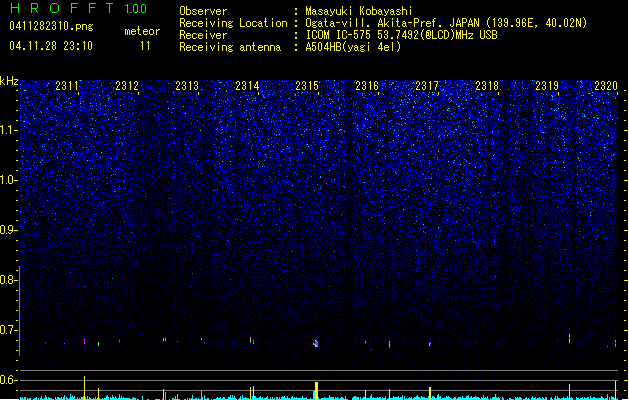This screenshot has height=400, width=629.
Task: Click the 0.7 kHz axis label
Action: [x=8, y=330]
